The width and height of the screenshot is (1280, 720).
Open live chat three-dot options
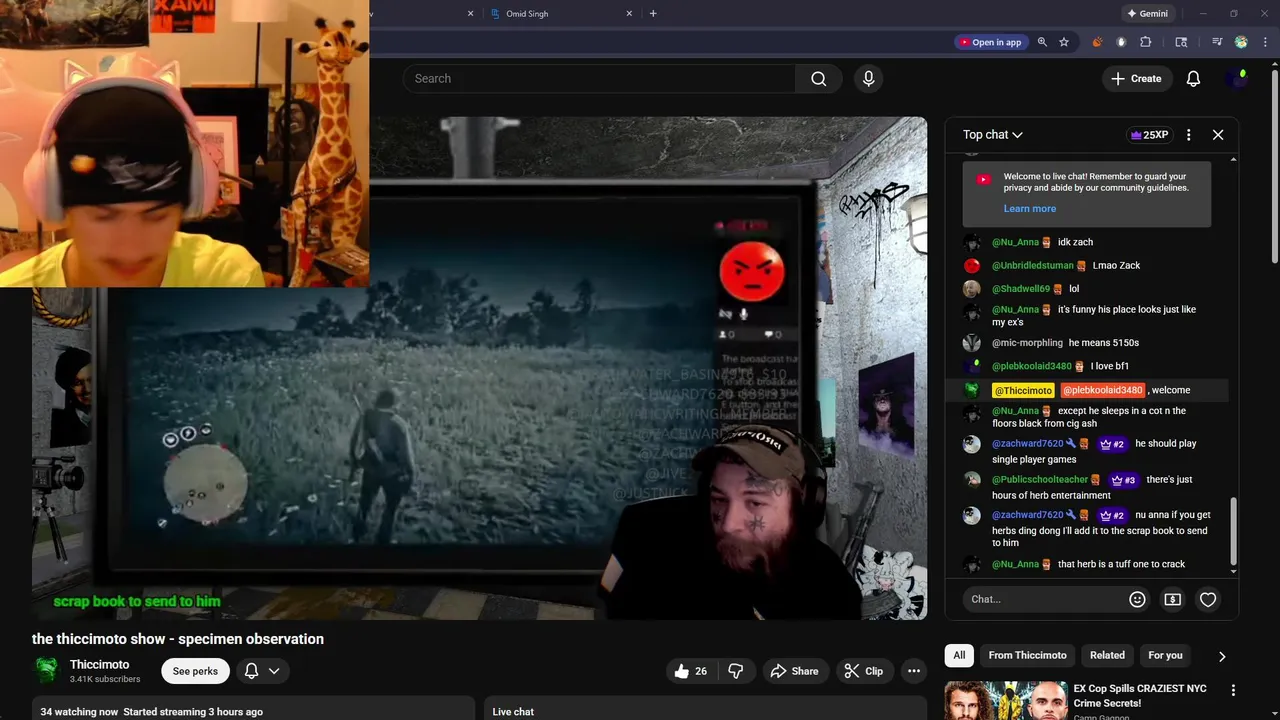tap(1188, 134)
